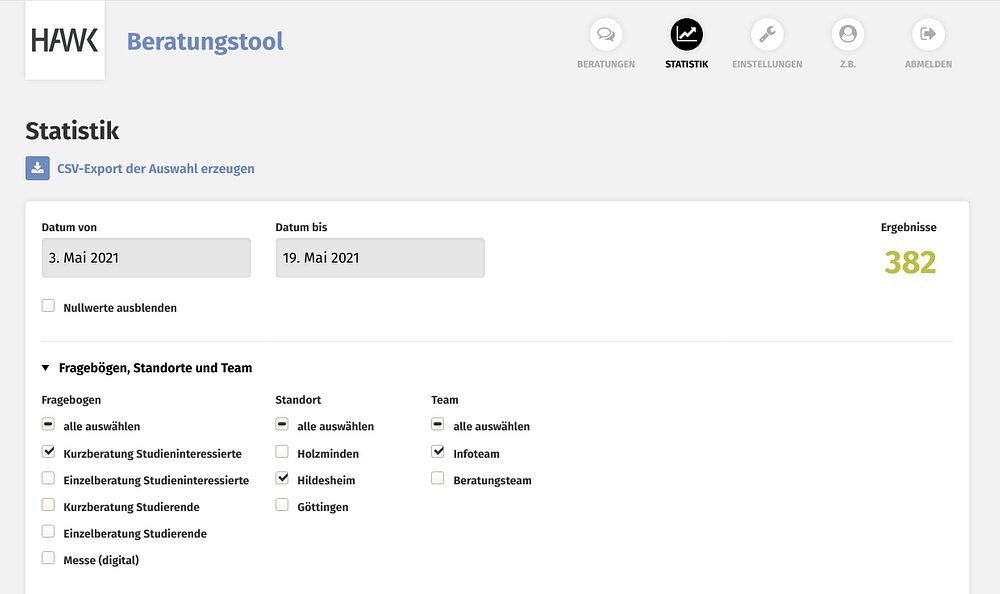Check the Holzminden location checkbox
The image size is (1000, 594).
282,452
